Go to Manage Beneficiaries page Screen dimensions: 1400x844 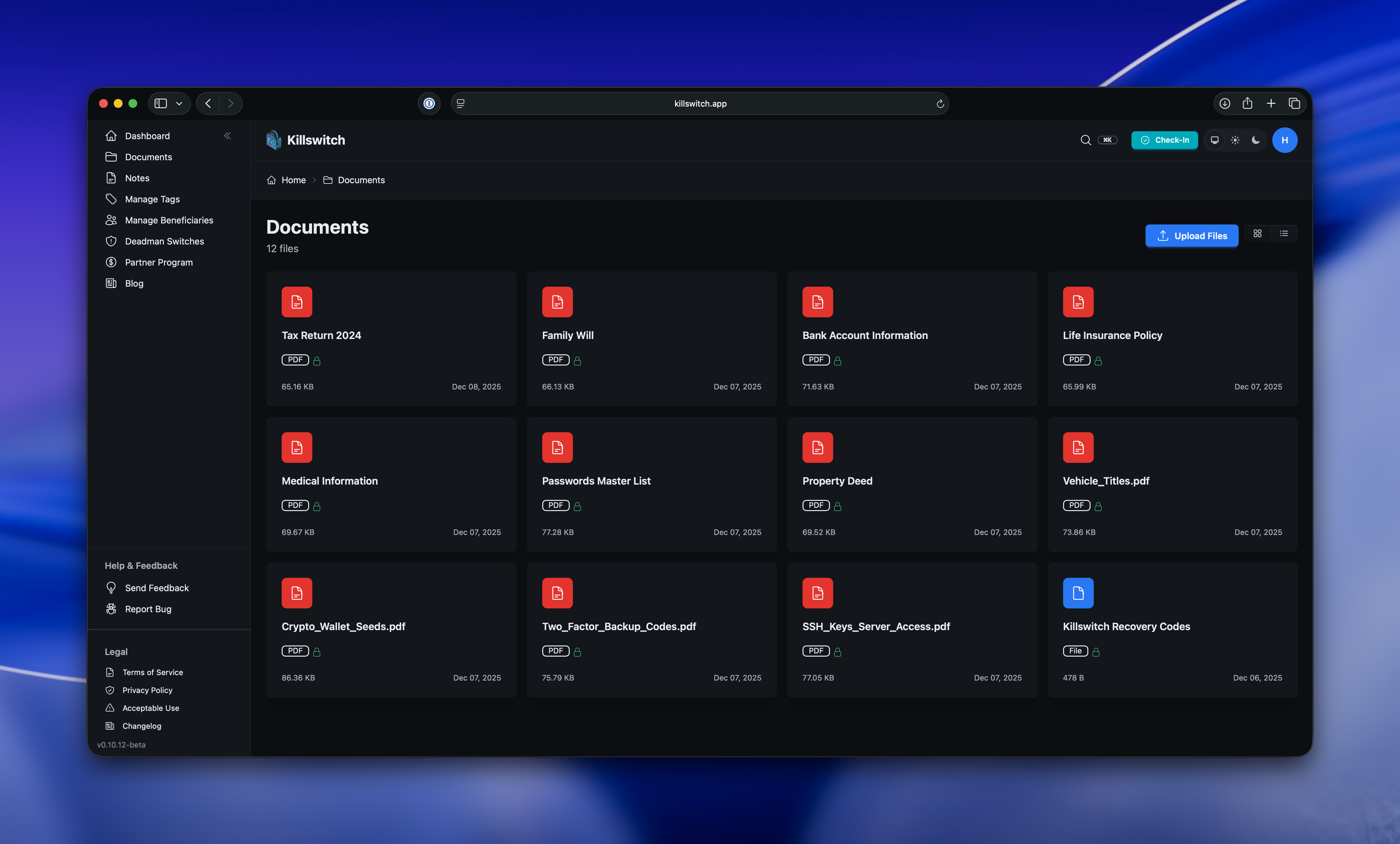(169, 220)
